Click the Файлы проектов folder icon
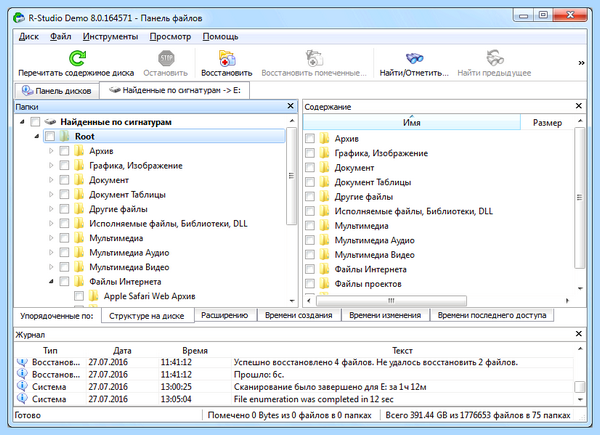Viewport: 600px width, 435px height. (324, 283)
